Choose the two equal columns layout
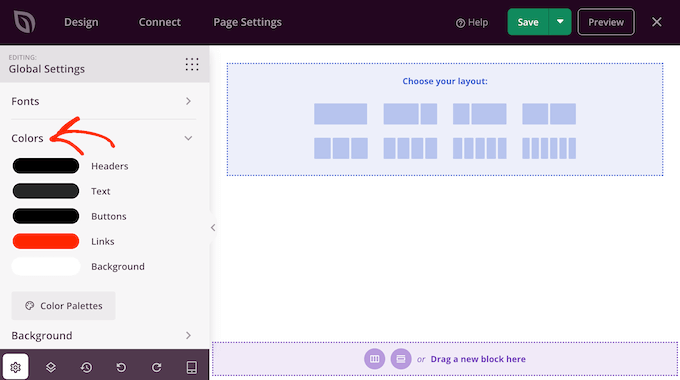 (x=549, y=114)
